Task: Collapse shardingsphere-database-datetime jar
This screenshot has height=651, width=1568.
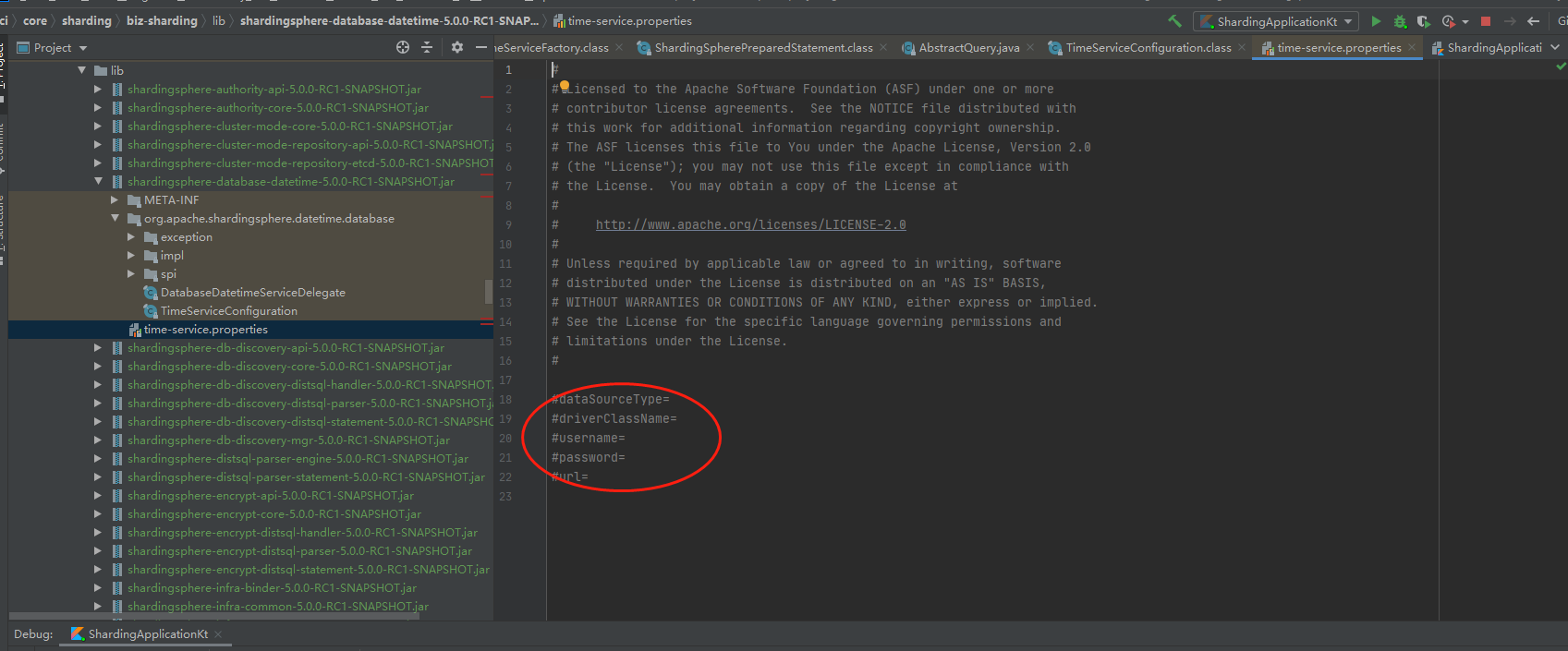Action: (x=98, y=181)
